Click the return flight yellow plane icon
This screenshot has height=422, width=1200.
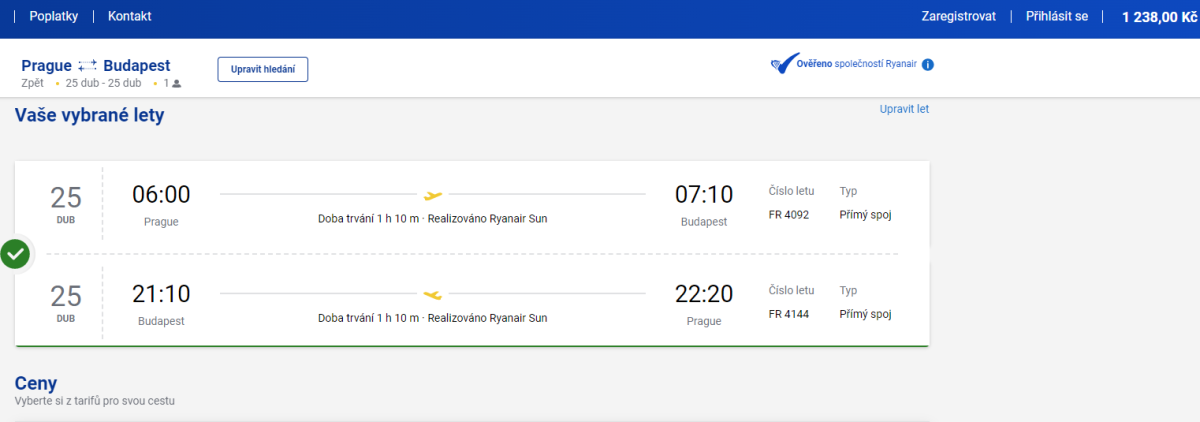(433, 294)
